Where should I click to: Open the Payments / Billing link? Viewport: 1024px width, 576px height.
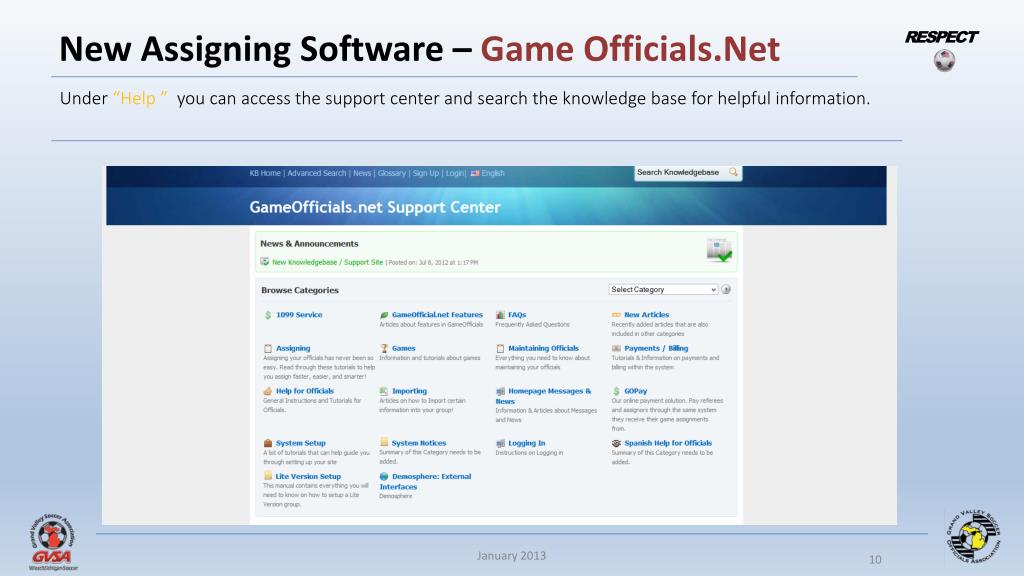click(656, 349)
